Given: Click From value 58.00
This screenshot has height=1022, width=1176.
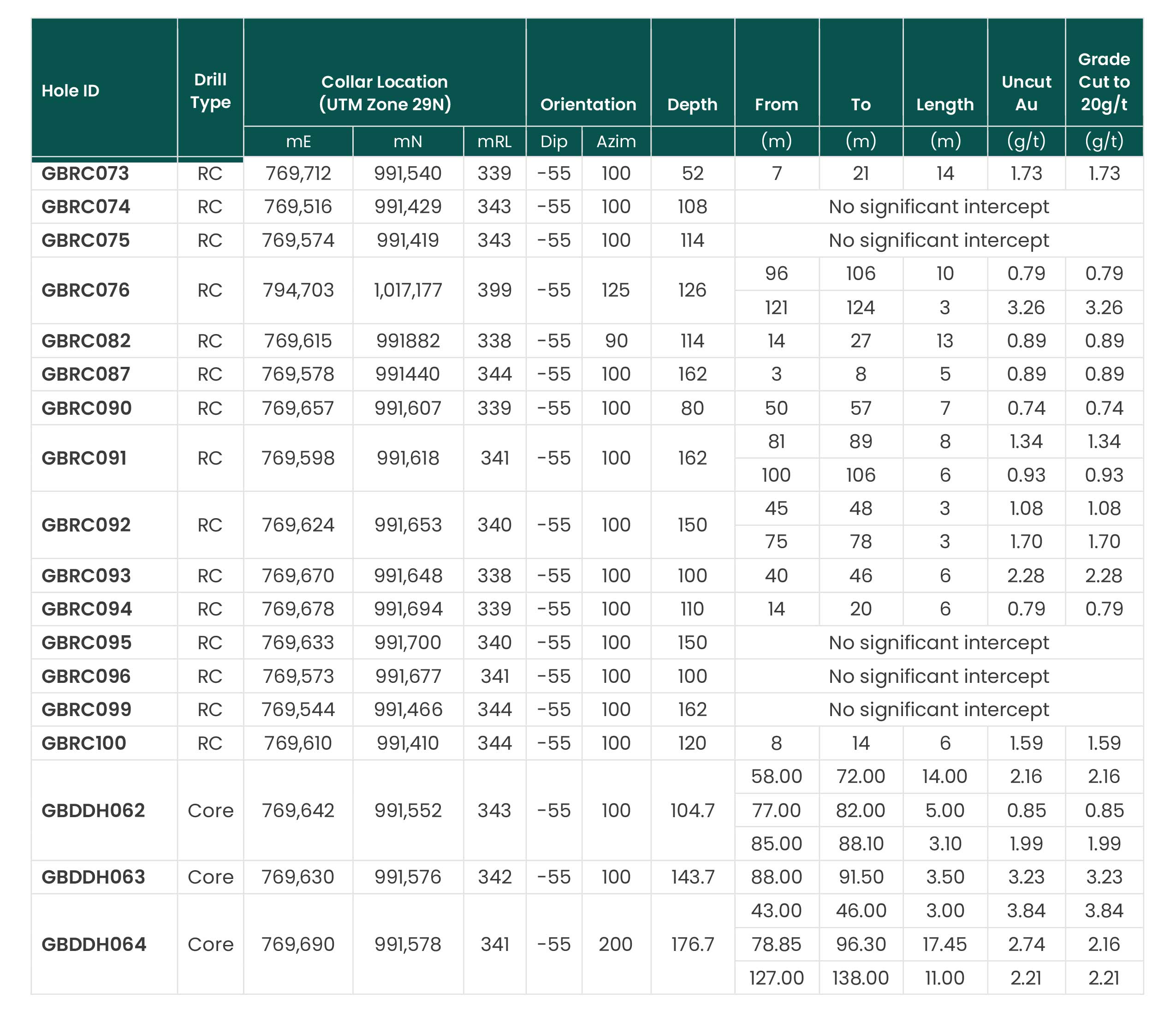Looking at the screenshot, I should tap(776, 777).
